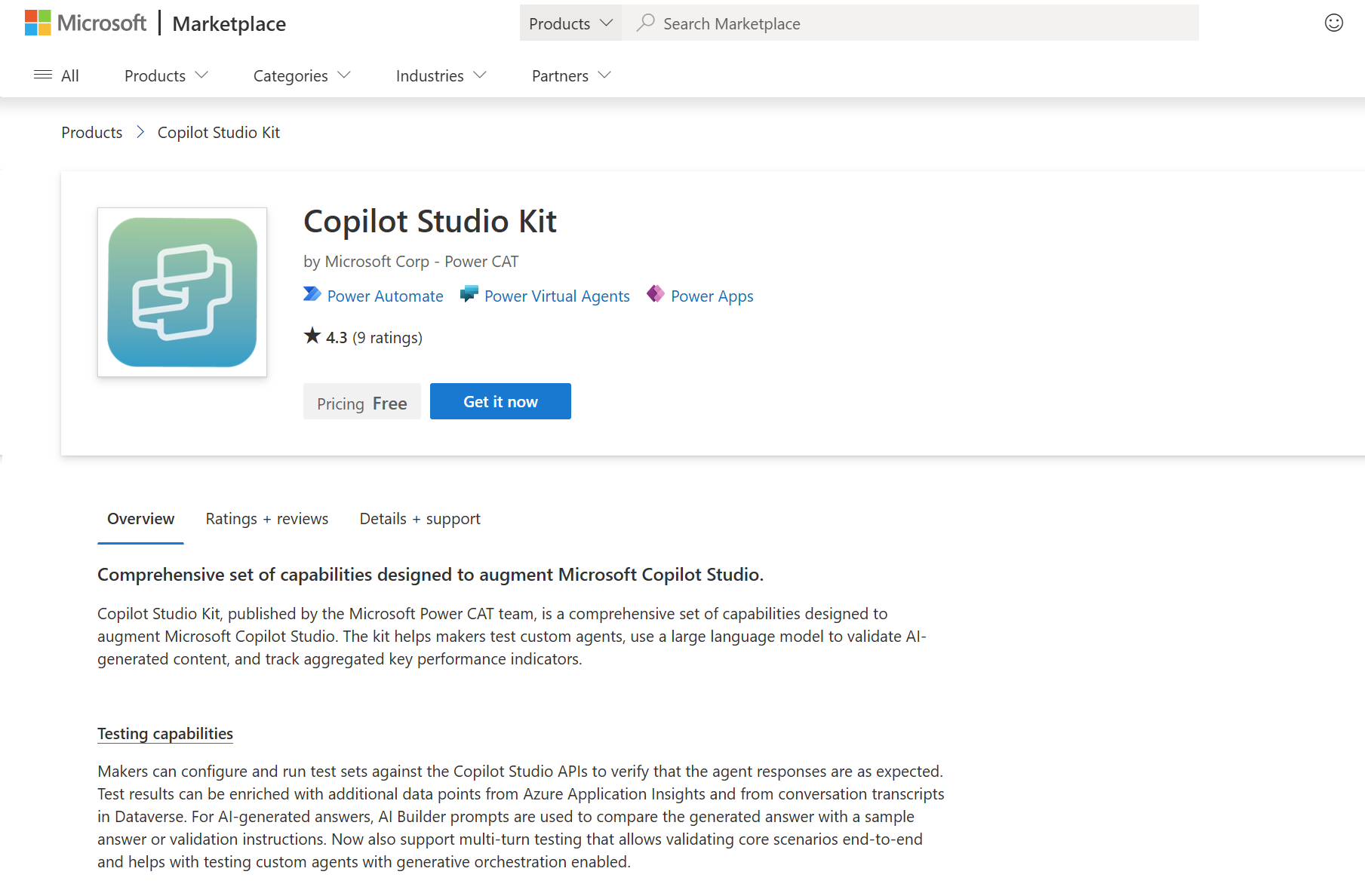The image size is (1365, 896).
Task: Click the Power Automate icon
Action: 312,294
